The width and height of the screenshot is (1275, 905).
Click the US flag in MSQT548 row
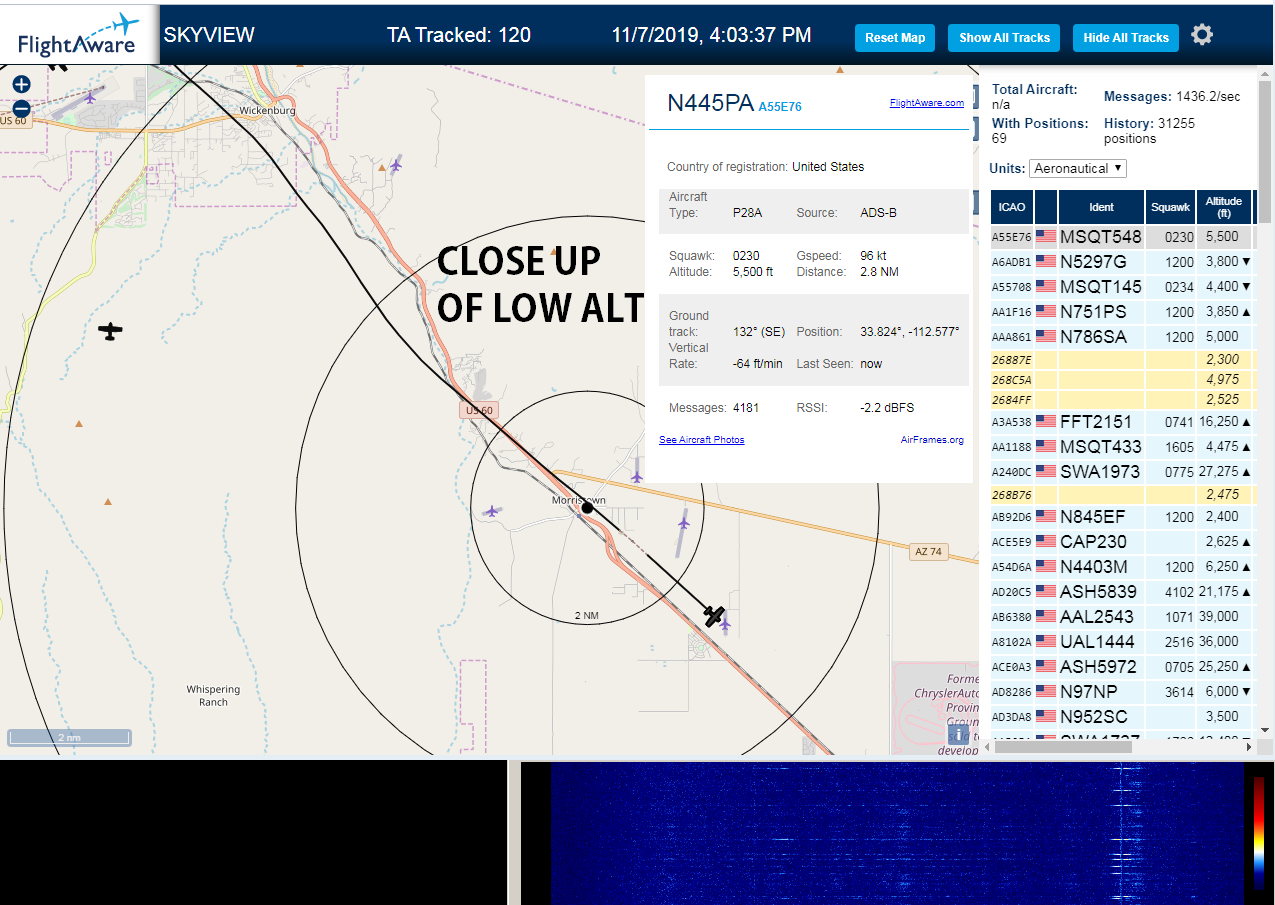coord(1046,237)
